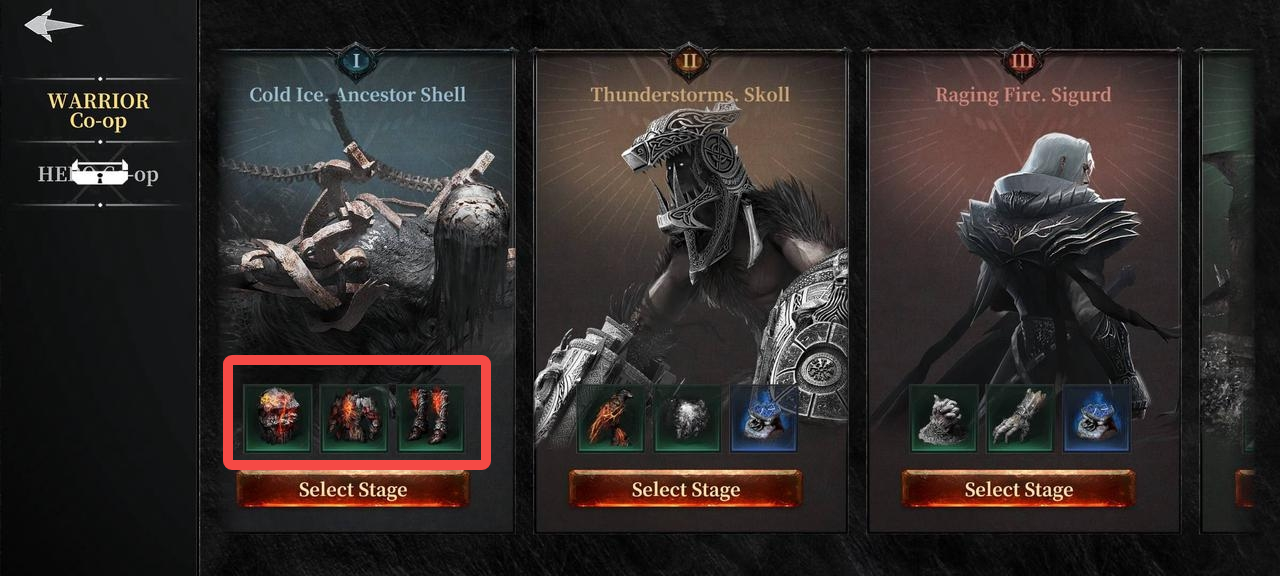This screenshot has height=576, width=1280.
Task: Click Select Stage for Raging Fire. Sigurd
Action: pyautogui.click(x=1018, y=489)
